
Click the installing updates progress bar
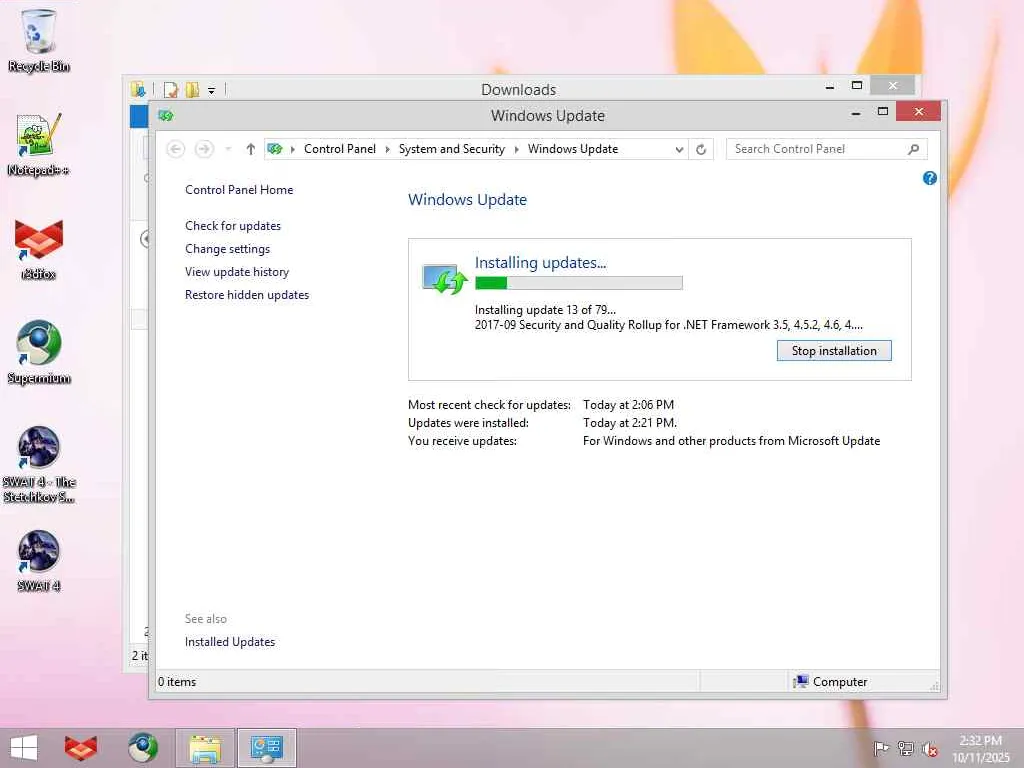(579, 283)
